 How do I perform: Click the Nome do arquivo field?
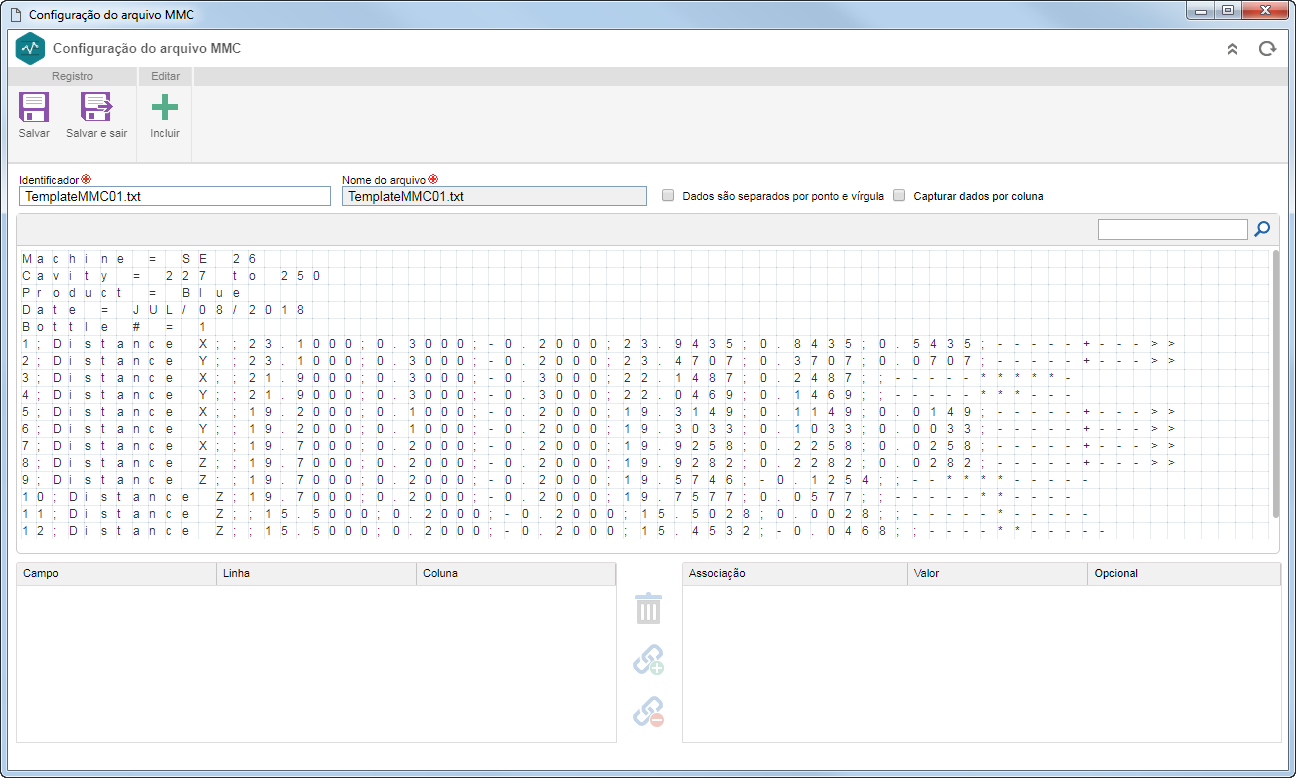[495, 196]
